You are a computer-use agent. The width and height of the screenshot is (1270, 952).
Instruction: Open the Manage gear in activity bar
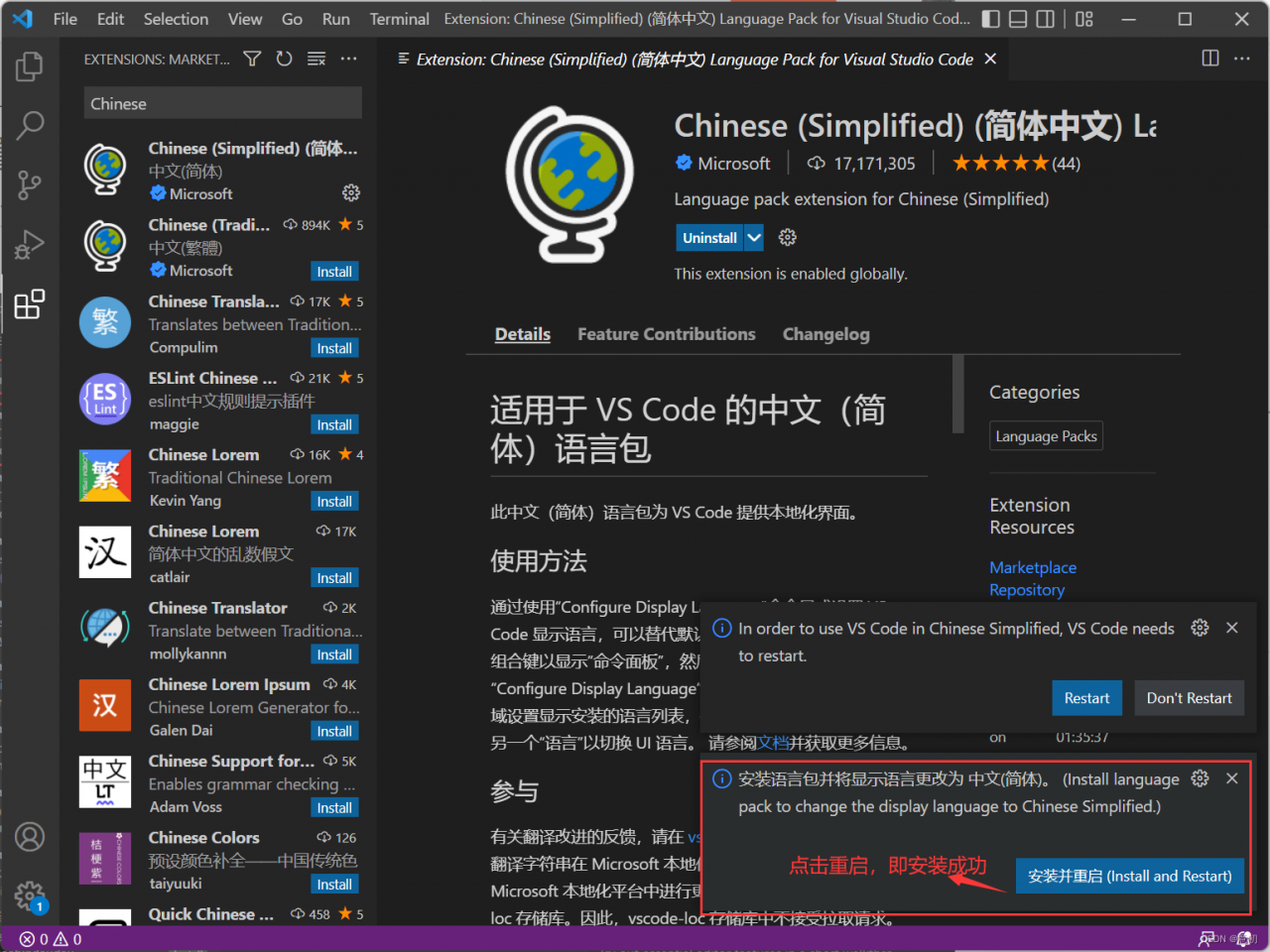(x=30, y=896)
